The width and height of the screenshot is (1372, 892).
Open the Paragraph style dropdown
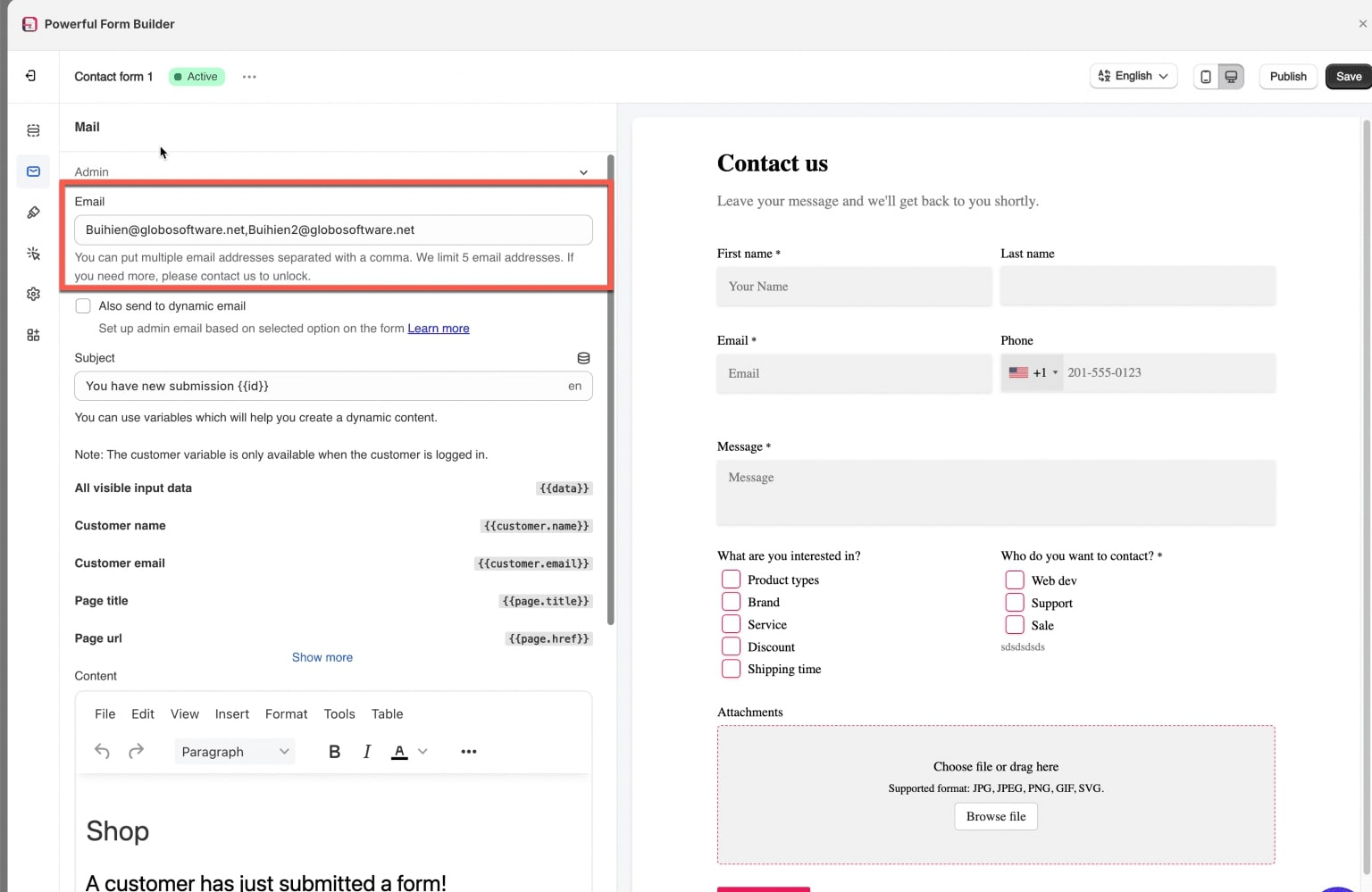click(x=235, y=752)
